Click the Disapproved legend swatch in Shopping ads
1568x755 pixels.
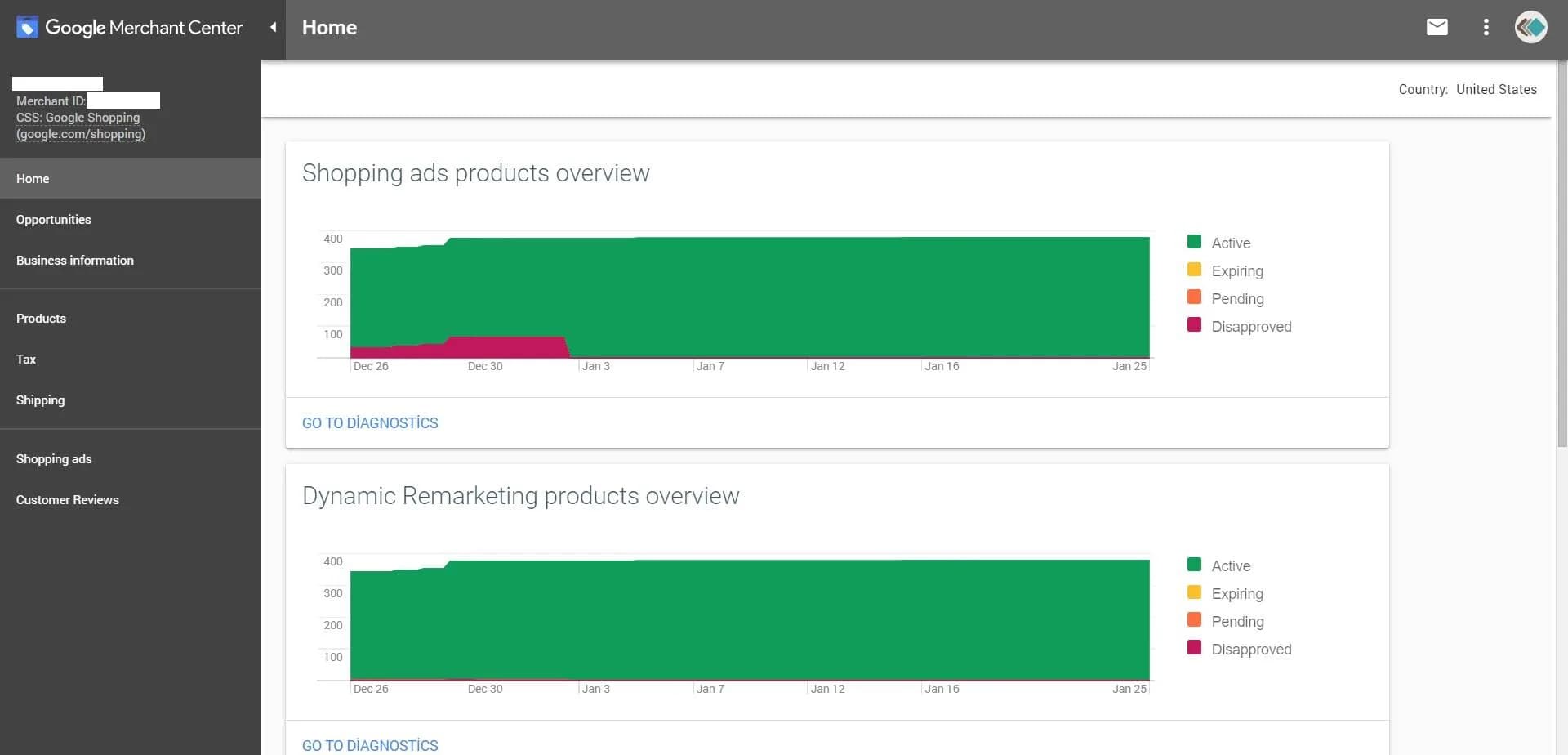click(1194, 325)
